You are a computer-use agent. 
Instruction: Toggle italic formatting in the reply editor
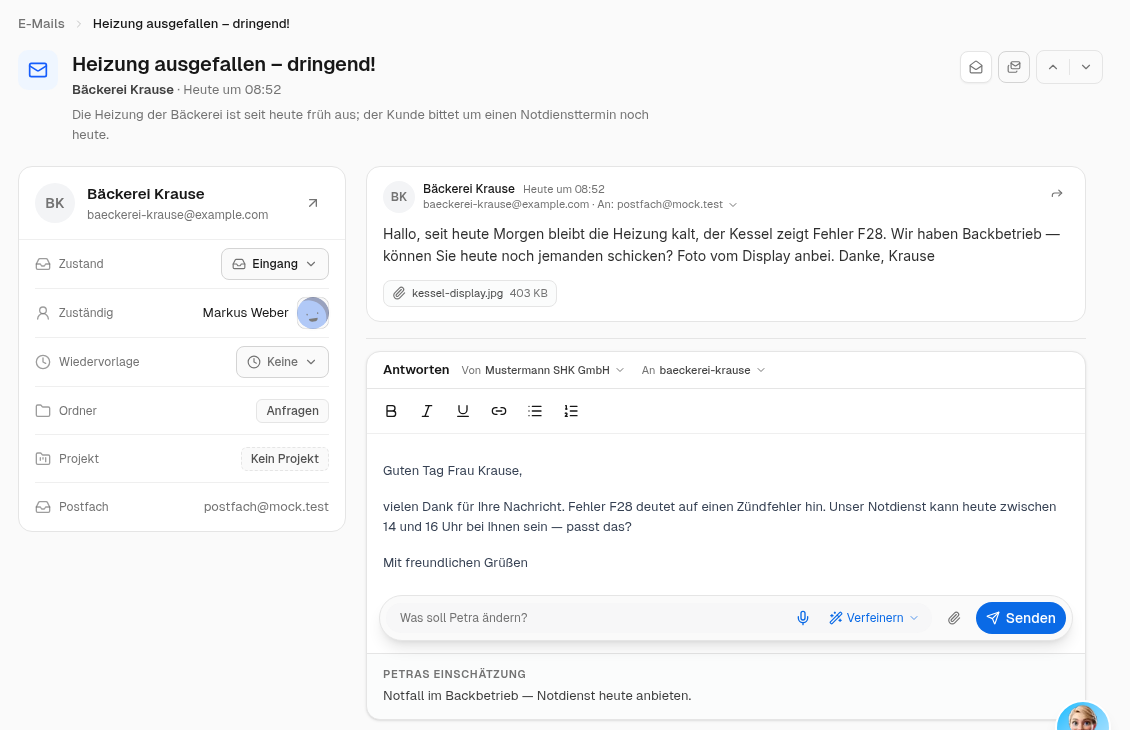427,411
